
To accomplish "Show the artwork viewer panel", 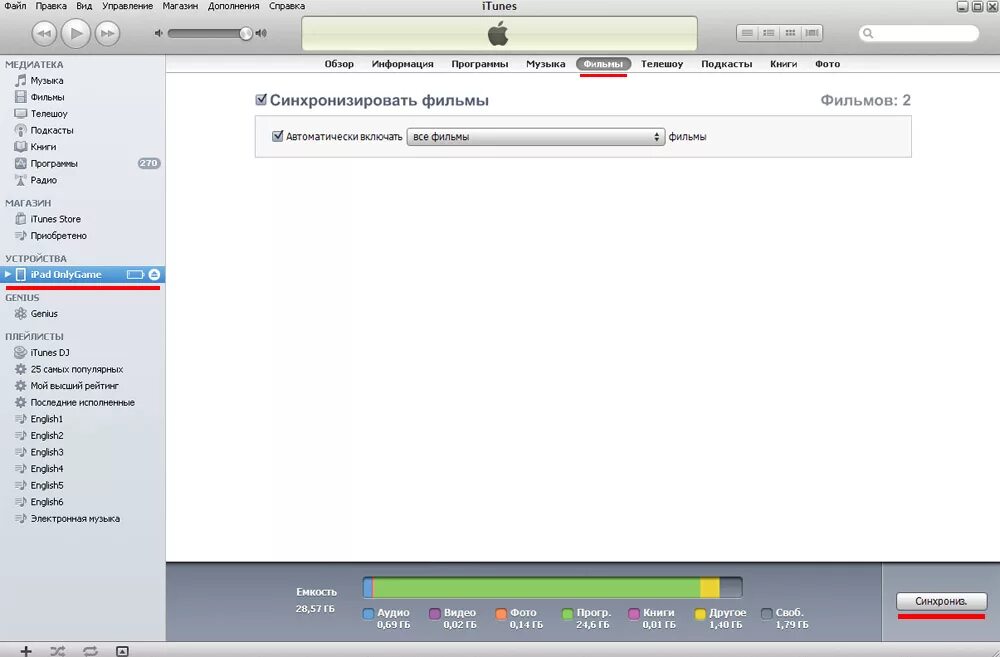I will click(x=122, y=651).
